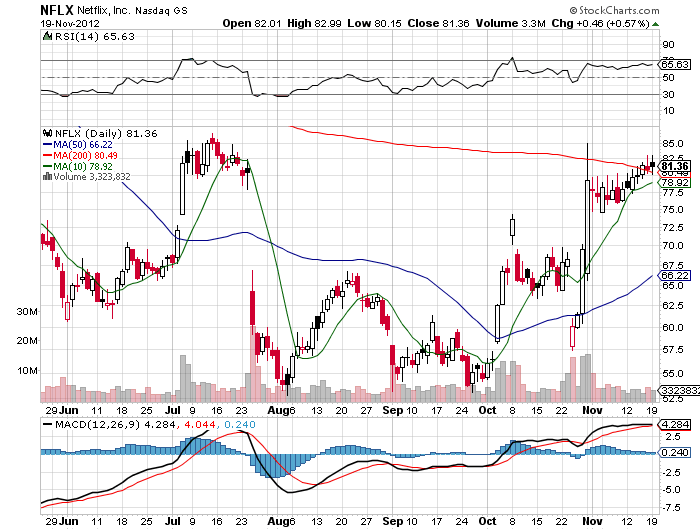
Task: Select the NFLX ticker symbol in the title
Action: (x=57, y=10)
